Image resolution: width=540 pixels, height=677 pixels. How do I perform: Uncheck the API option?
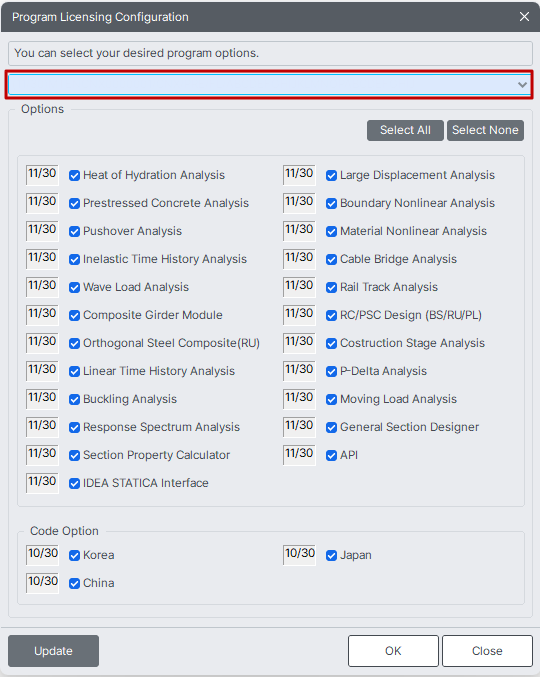(x=331, y=456)
